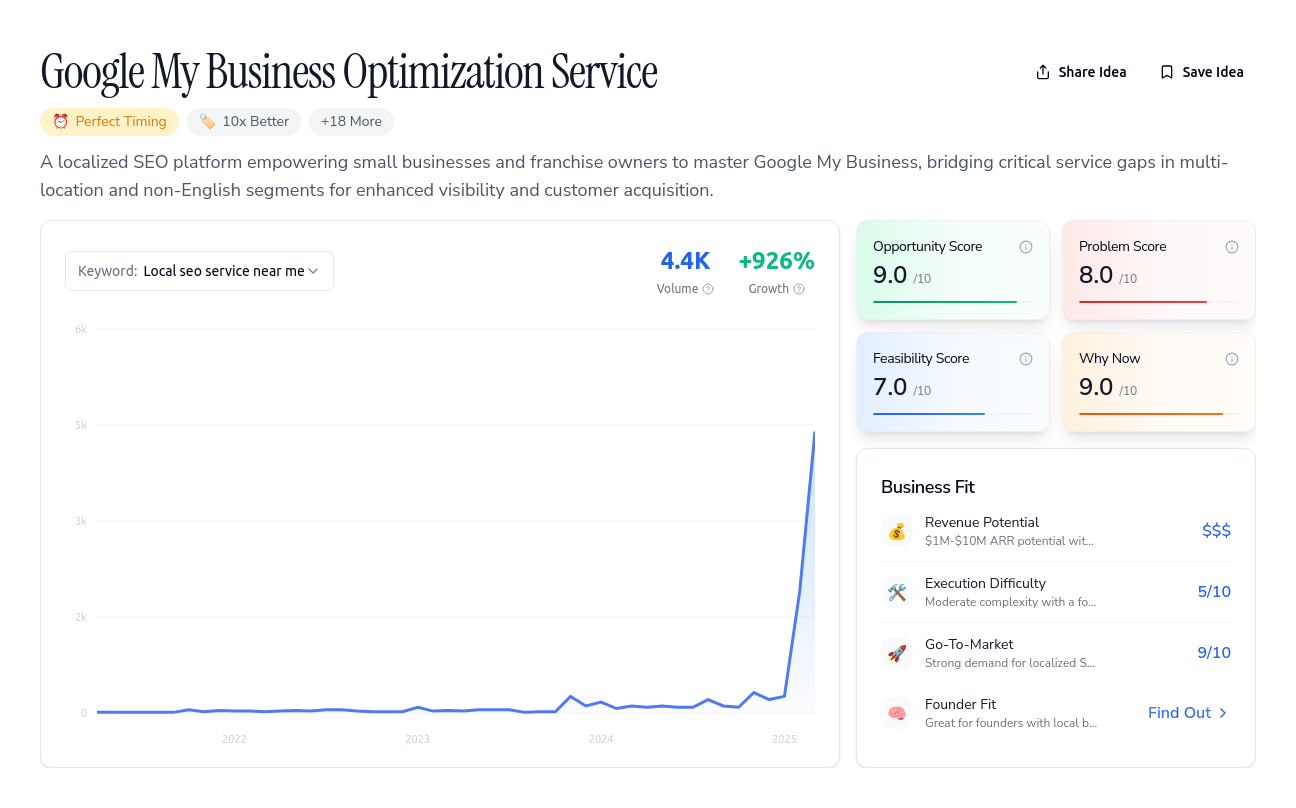The width and height of the screenshot is (1296, 808).
Task: Open the Volume help icon
Action: [708, 289]
